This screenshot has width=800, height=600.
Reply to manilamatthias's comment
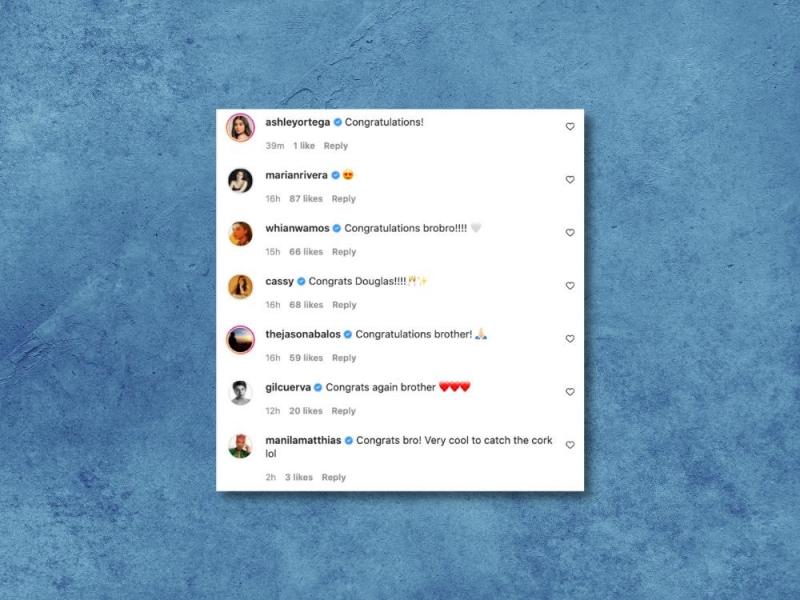click(334, 478)
